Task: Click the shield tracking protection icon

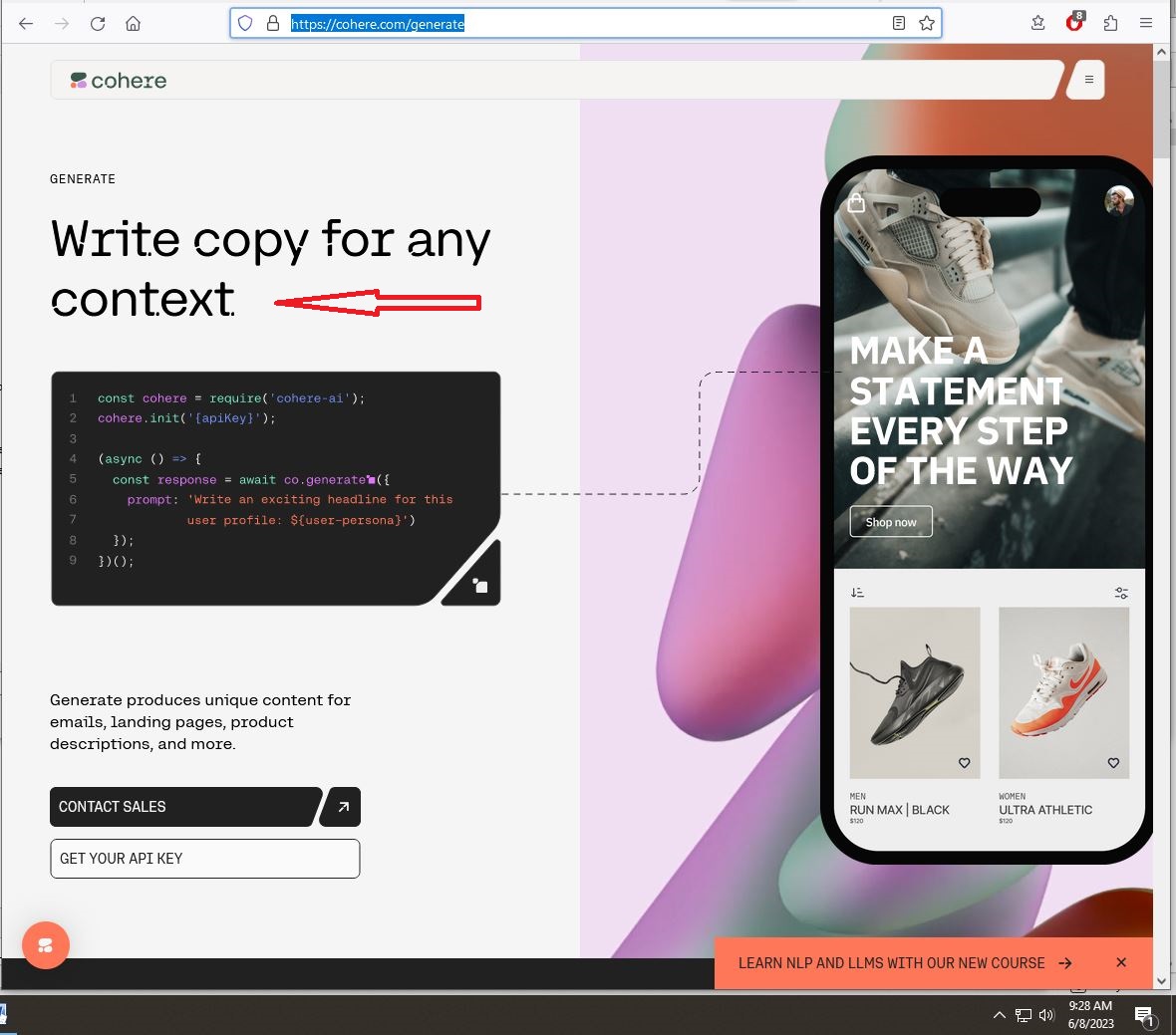Action: (x=245, y=23)
